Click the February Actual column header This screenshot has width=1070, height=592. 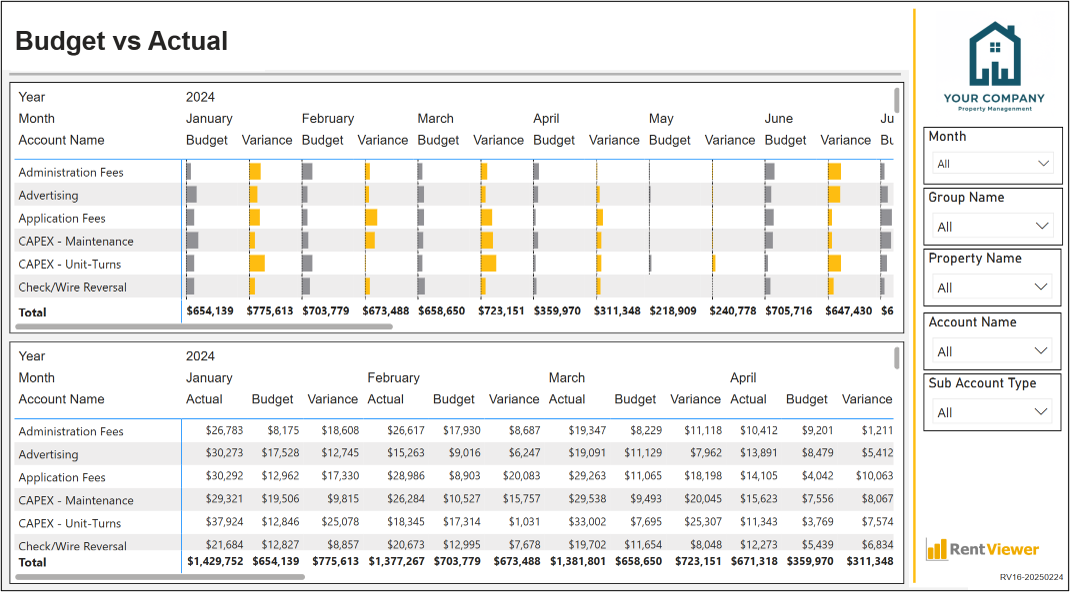click(x=386, y=399)
